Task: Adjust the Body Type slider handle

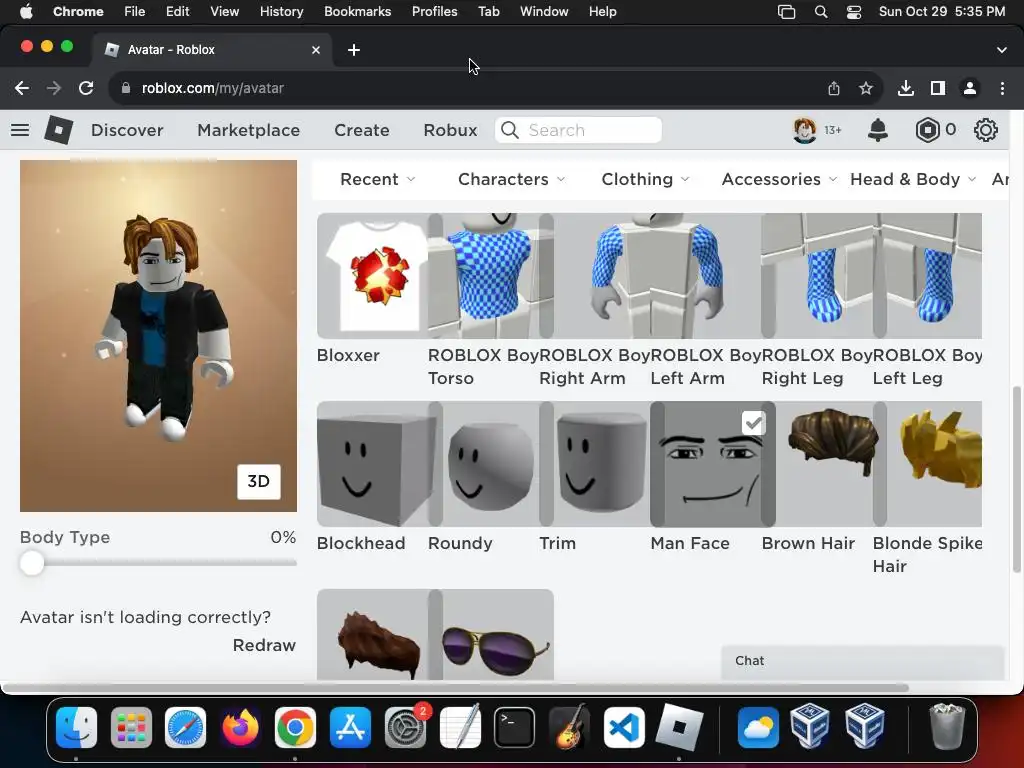Action: tap(31, 563)
